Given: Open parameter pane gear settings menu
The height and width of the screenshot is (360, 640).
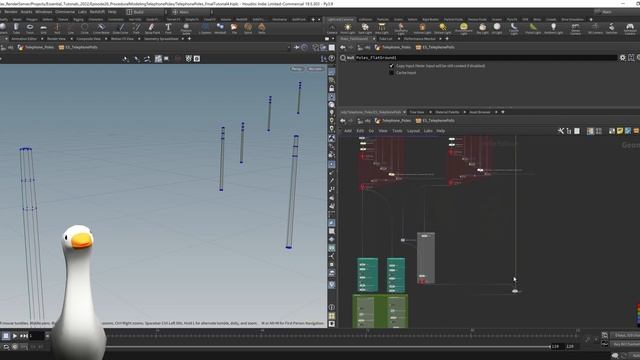Looking at the screenshot, I should pyautogui.click(x=622, y=58).
